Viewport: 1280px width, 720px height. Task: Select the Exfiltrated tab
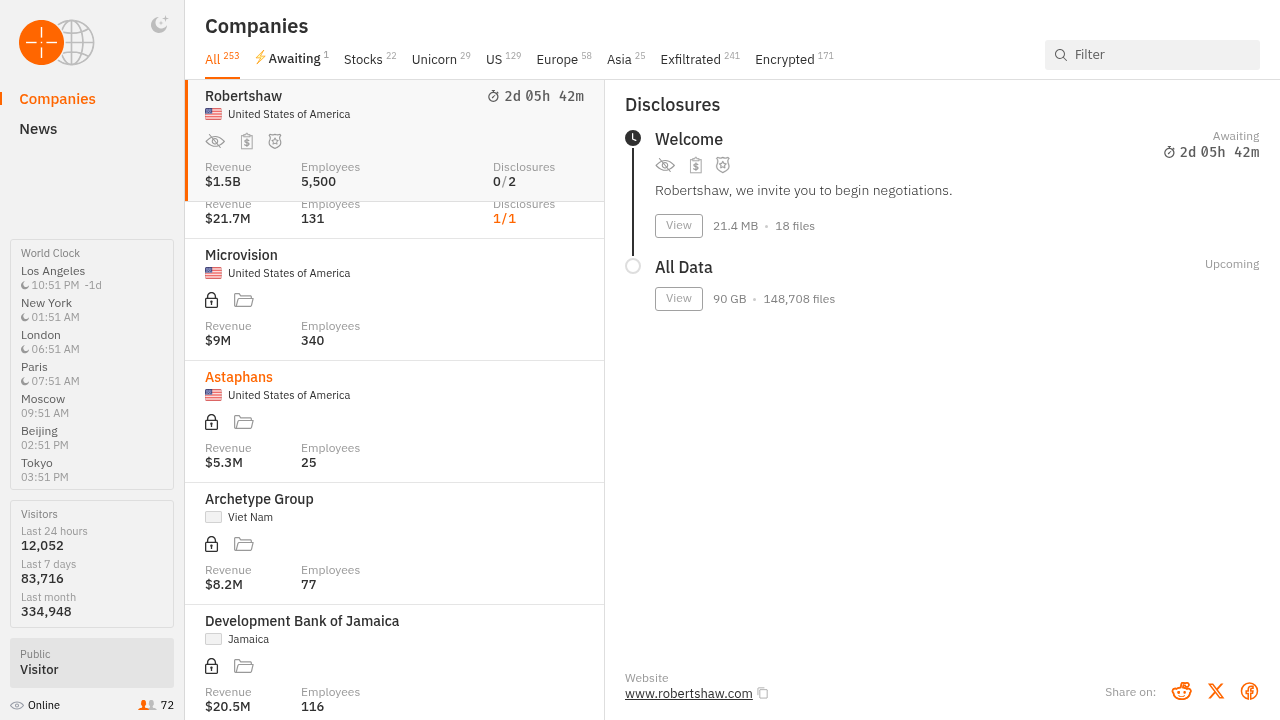pos(700,59)
